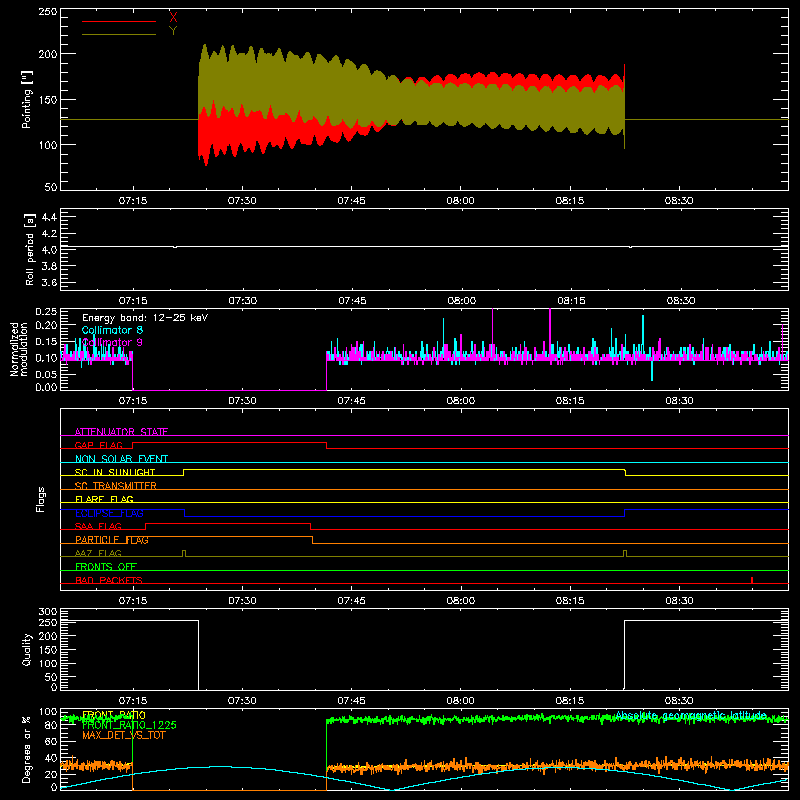Viewport: 800px width, 800px height.
Task: Click the 07:30 label under Pointing plot
Action: (x=242, y=201)
